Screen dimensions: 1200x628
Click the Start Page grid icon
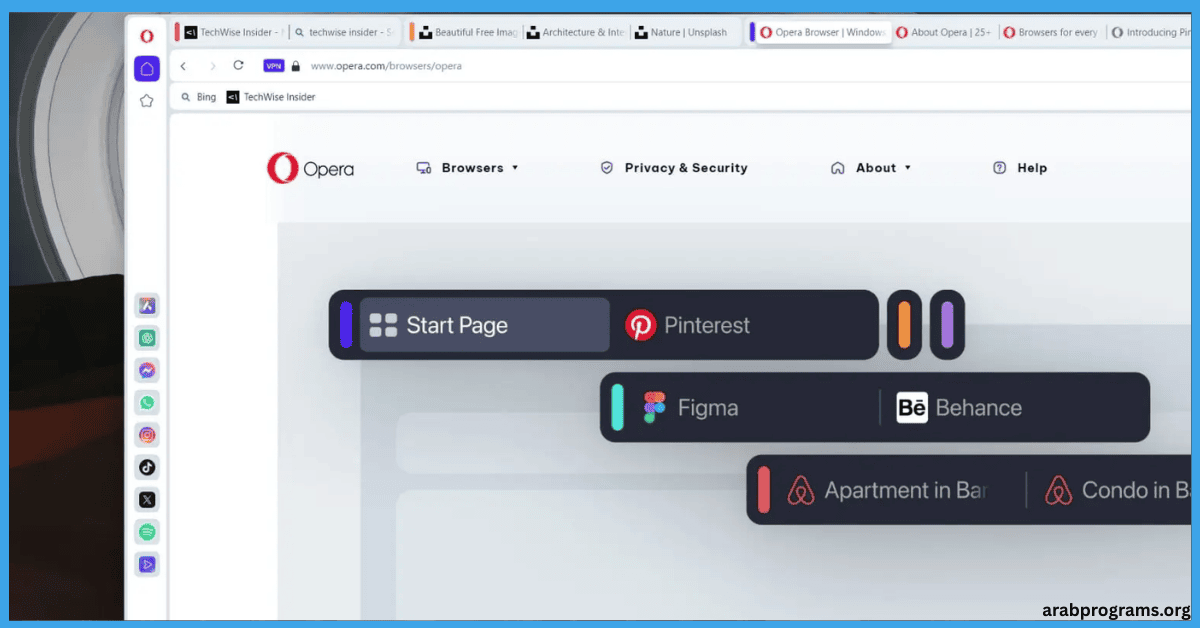coord(383,325)
